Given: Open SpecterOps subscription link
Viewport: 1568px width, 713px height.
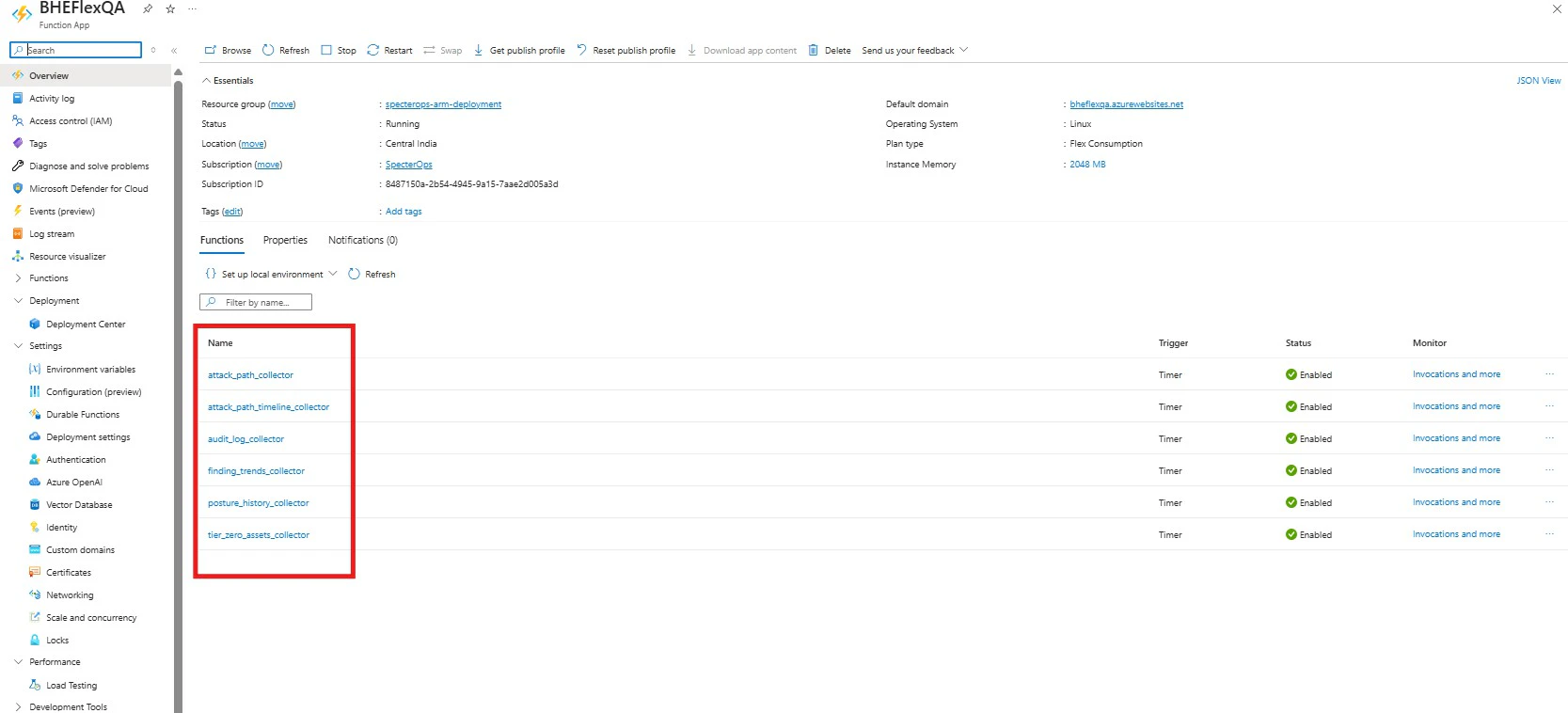Looking at the screenshot, I should 408,165.
